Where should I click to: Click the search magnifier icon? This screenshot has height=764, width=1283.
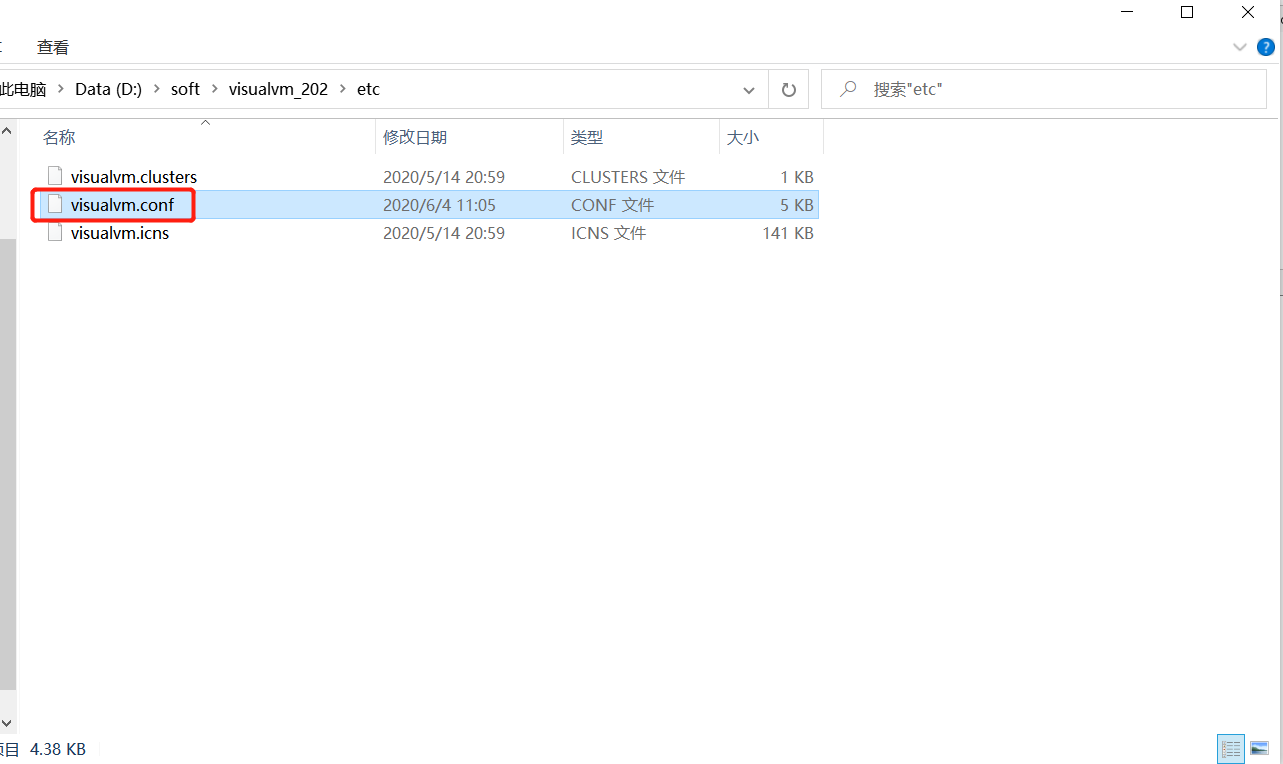tap(848, 89)
